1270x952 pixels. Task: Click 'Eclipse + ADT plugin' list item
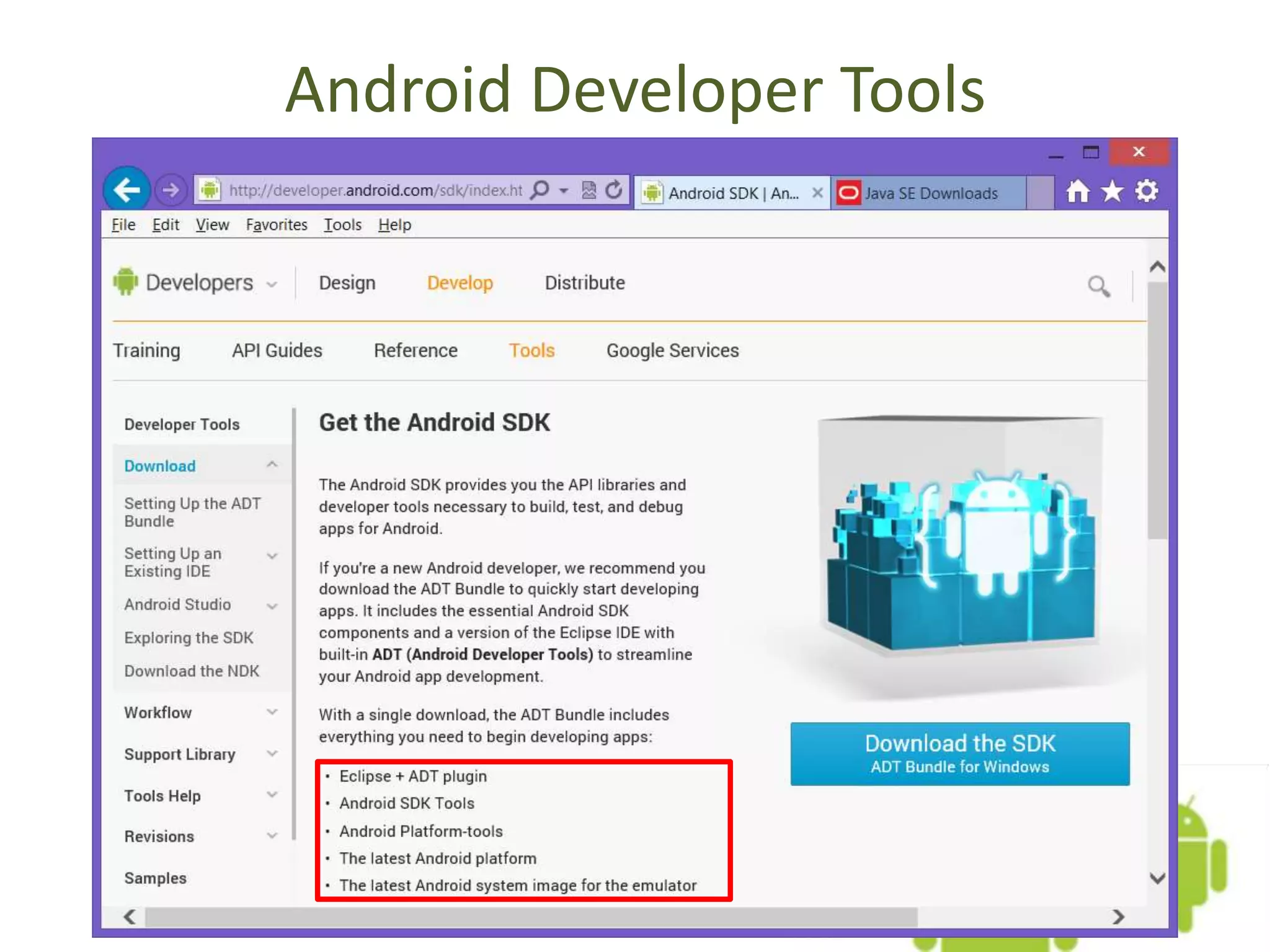(413, 776)
